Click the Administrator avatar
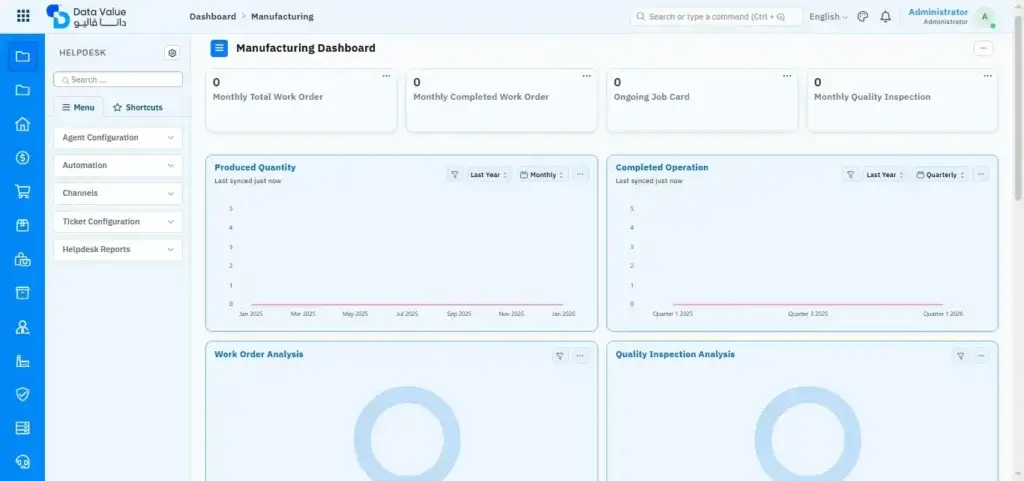This screenshot has width=1024, height=481. 984,17
